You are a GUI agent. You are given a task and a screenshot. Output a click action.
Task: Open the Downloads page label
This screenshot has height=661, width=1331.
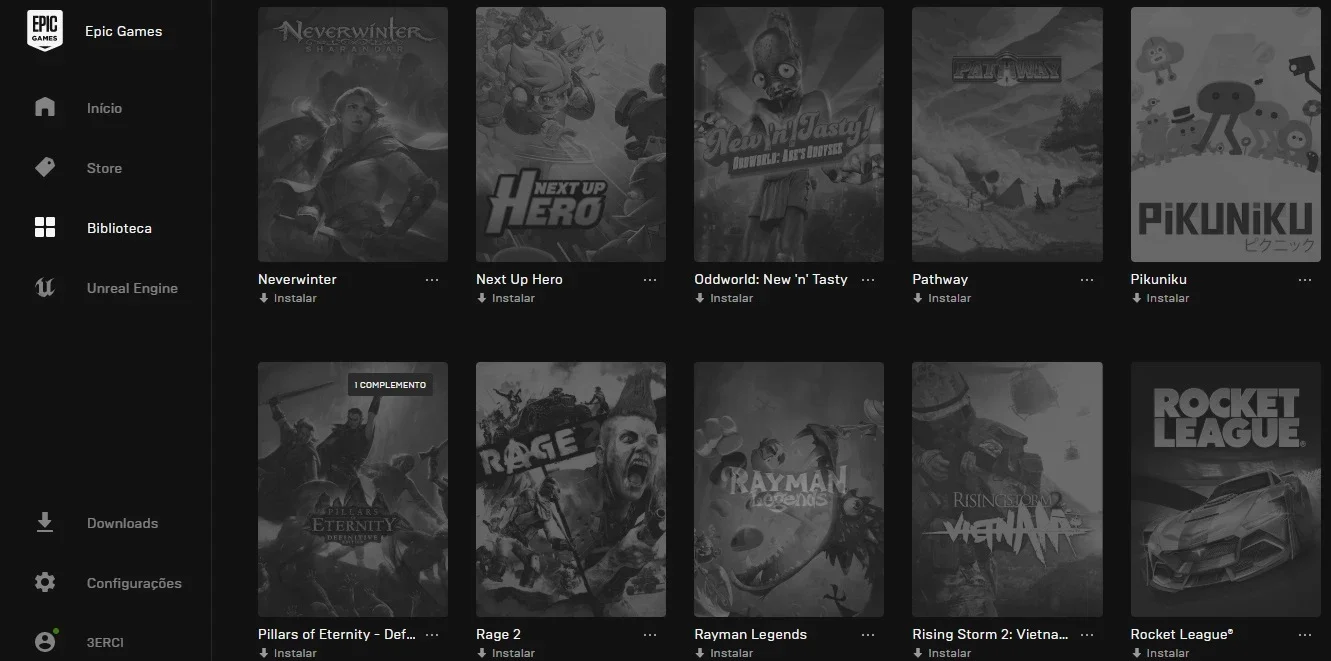click(122, 523)
